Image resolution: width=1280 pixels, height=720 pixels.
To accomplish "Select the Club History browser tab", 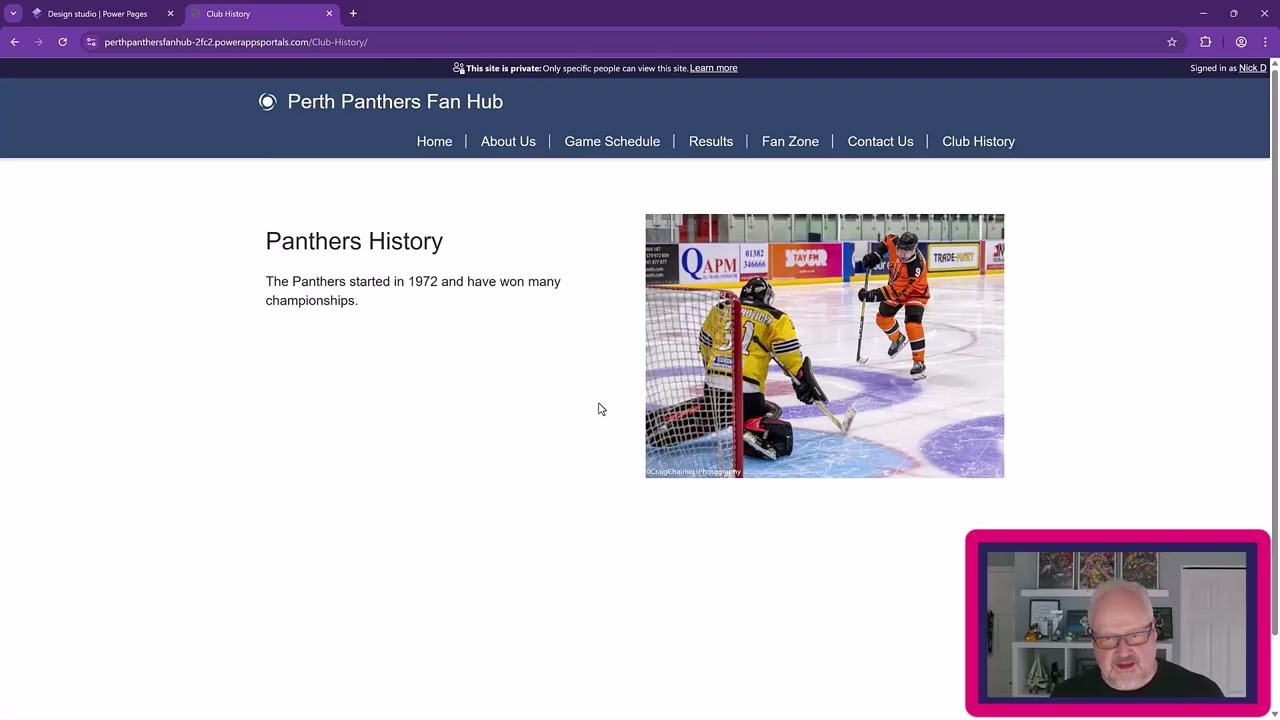I will (x=263, y=14).
